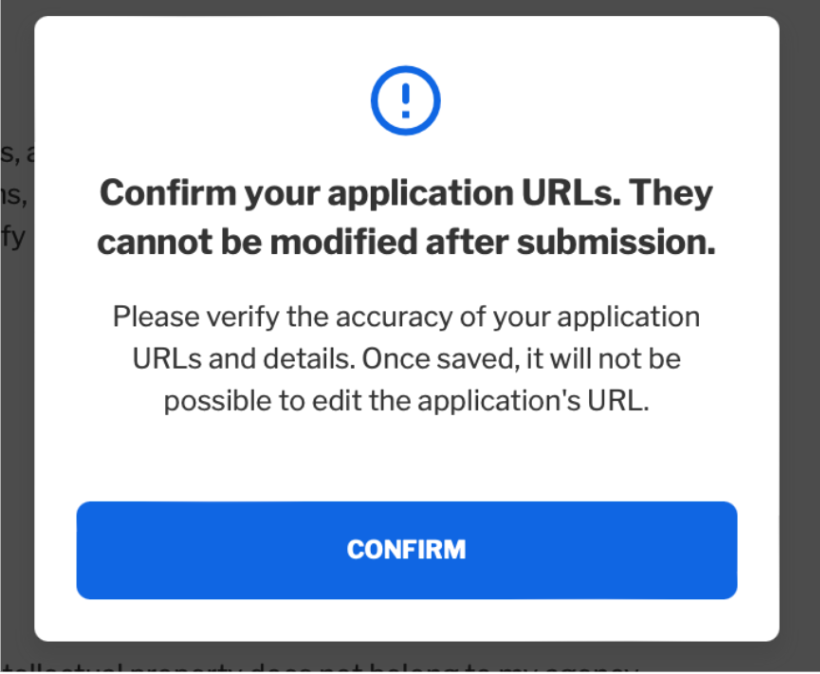This screenshot has height=674, width=820.
Task: Click the line 'possible to edit the application's URL.'
Action: [406, 402]
